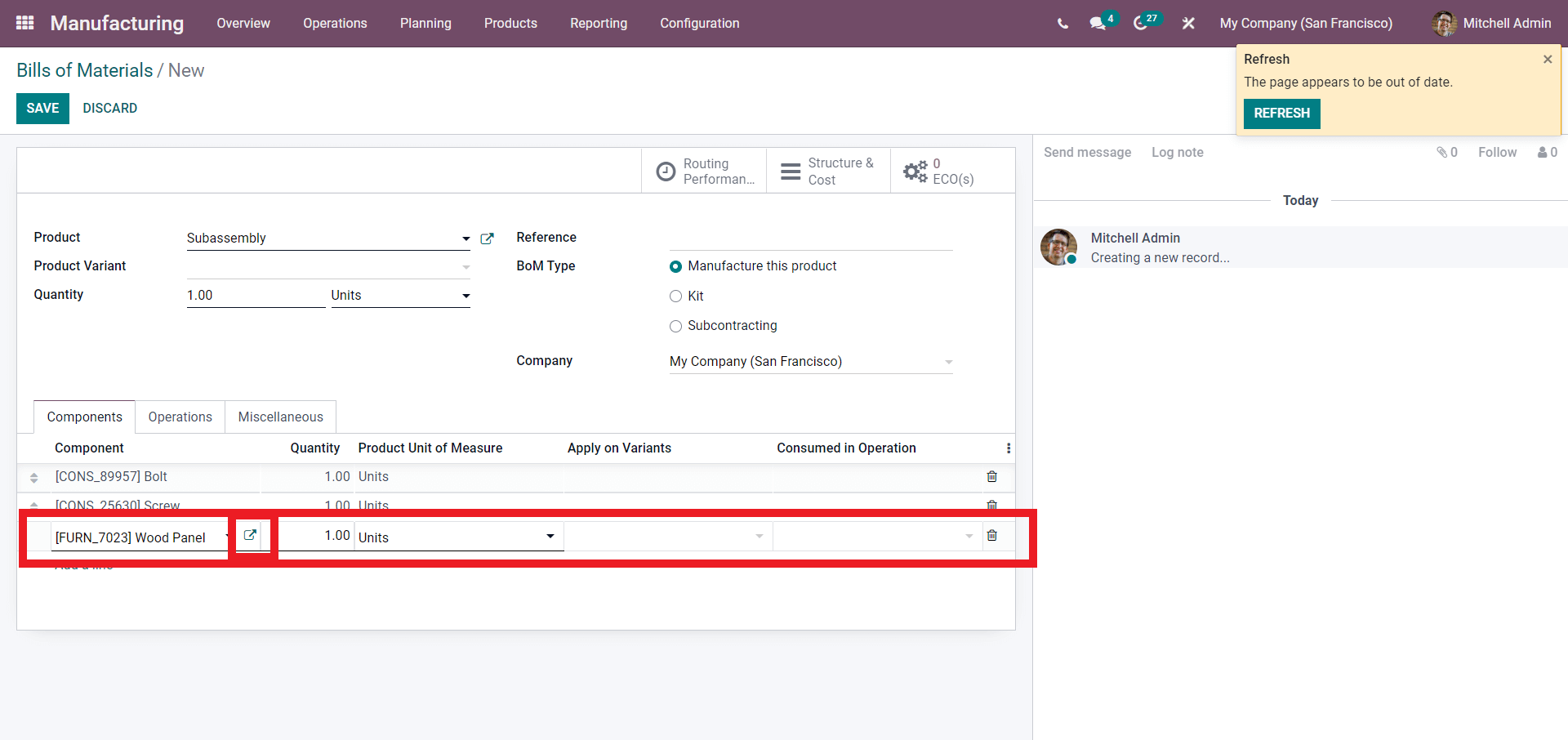Switch to the Operations tab in form

coord(180,417)
